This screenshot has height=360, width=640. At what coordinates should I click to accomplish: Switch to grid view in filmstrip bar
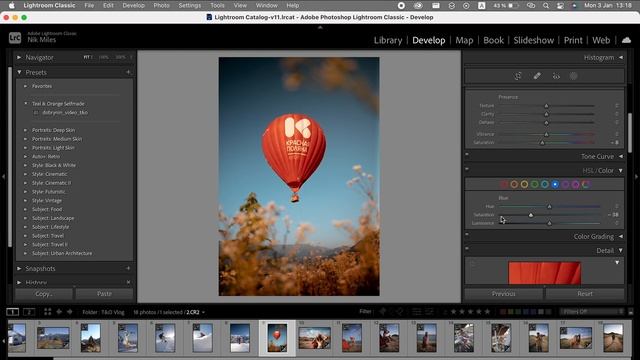tap(47, 312)
